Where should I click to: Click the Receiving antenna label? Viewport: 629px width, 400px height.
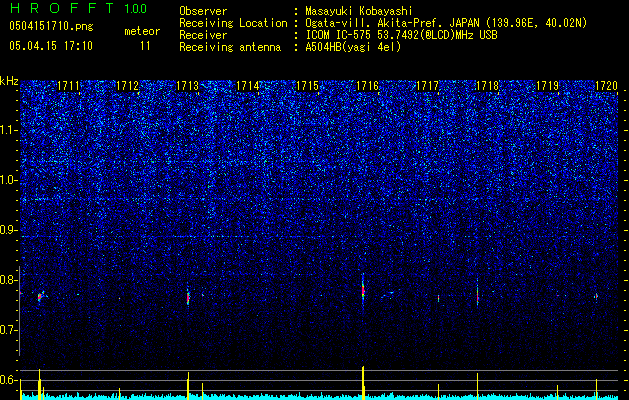pos(230,47)
